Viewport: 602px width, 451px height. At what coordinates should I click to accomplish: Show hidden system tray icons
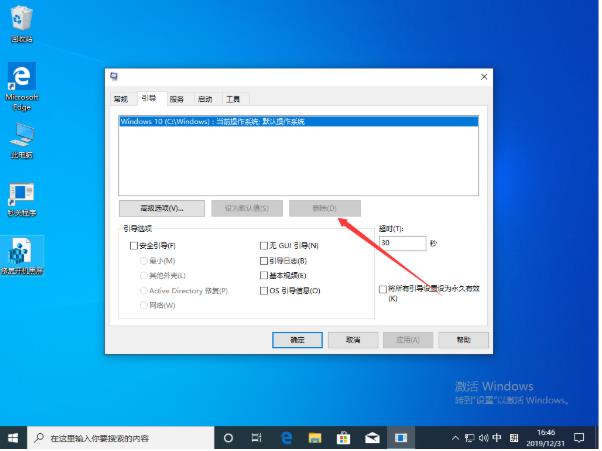pos(455,438)
